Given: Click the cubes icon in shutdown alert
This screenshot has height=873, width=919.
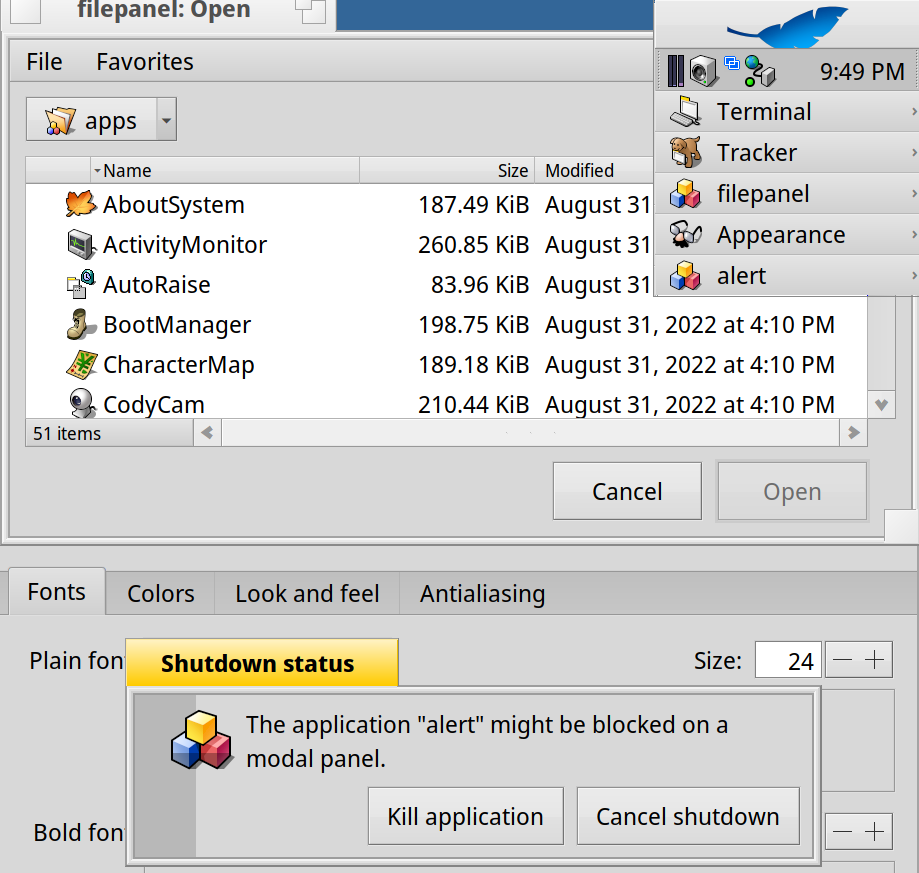Looking at the screenshot, I should coord(201,740).
